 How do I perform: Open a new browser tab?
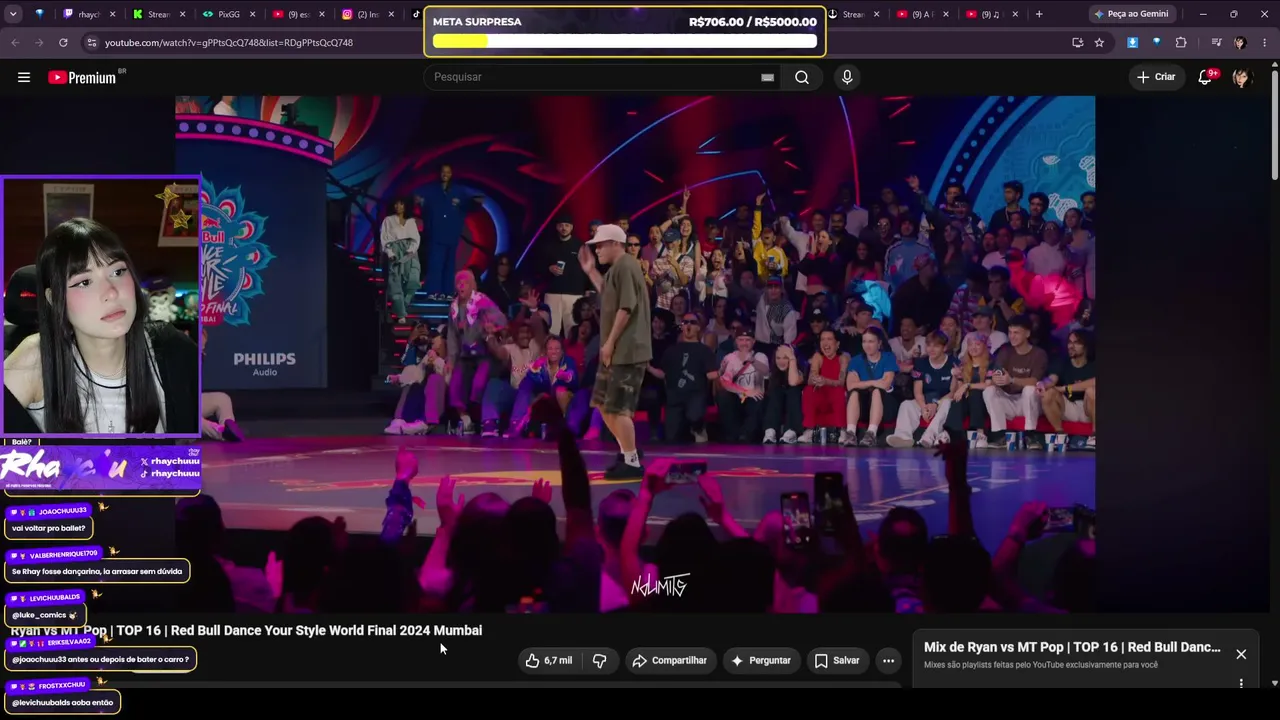click(1039, 14)
